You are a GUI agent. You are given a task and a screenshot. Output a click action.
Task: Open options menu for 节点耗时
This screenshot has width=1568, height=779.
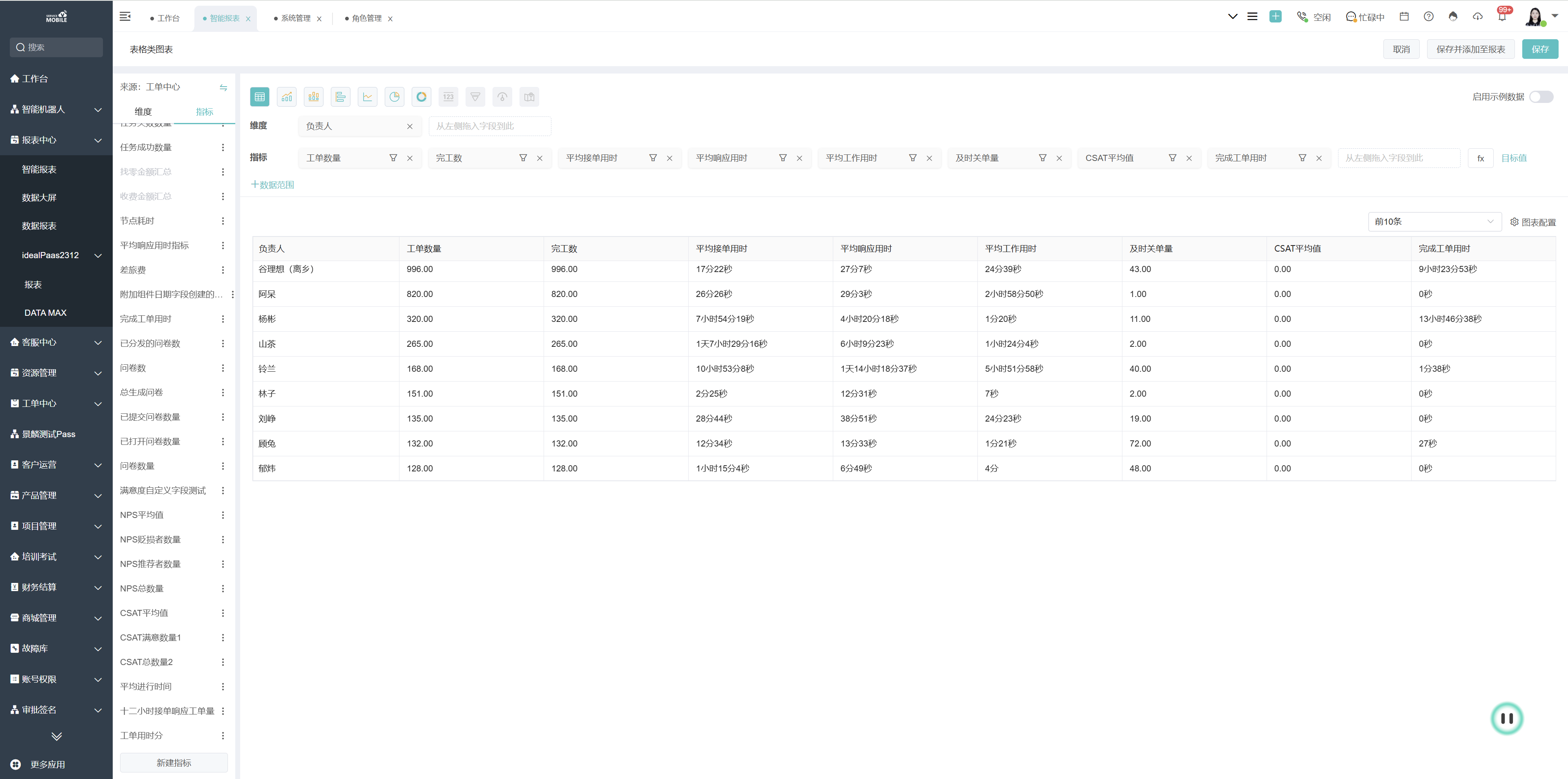(x=223, y=221)
